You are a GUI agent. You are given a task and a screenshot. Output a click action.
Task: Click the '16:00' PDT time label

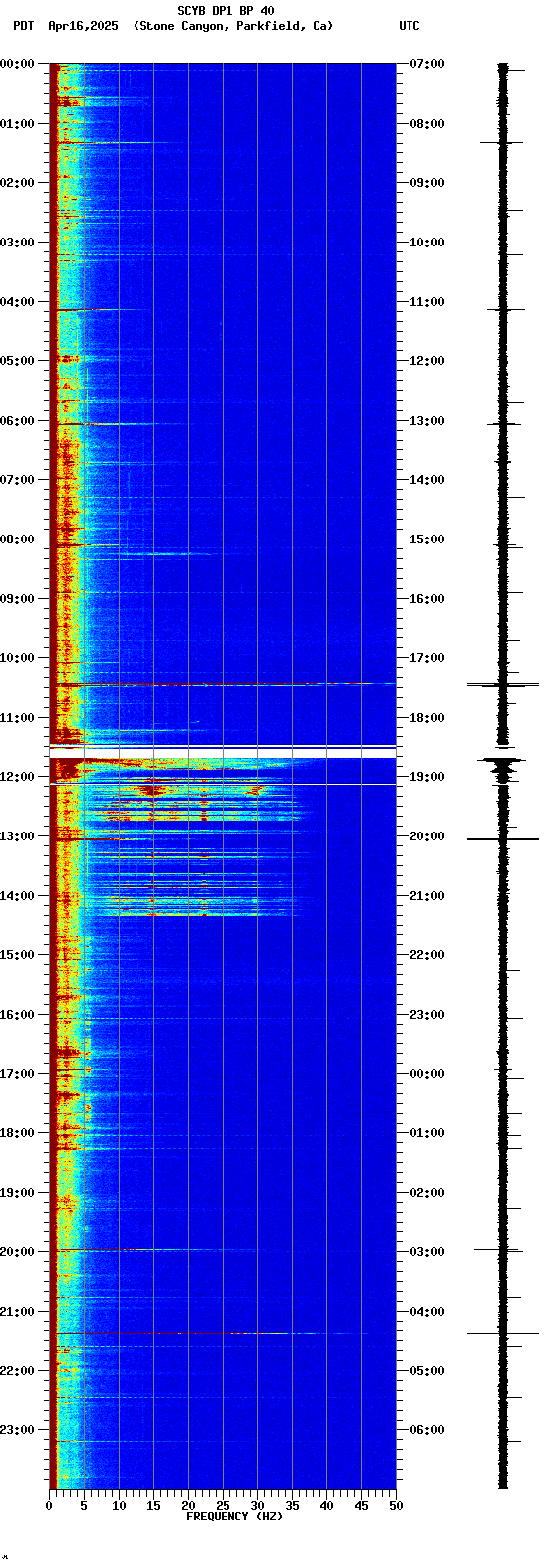17,1015
